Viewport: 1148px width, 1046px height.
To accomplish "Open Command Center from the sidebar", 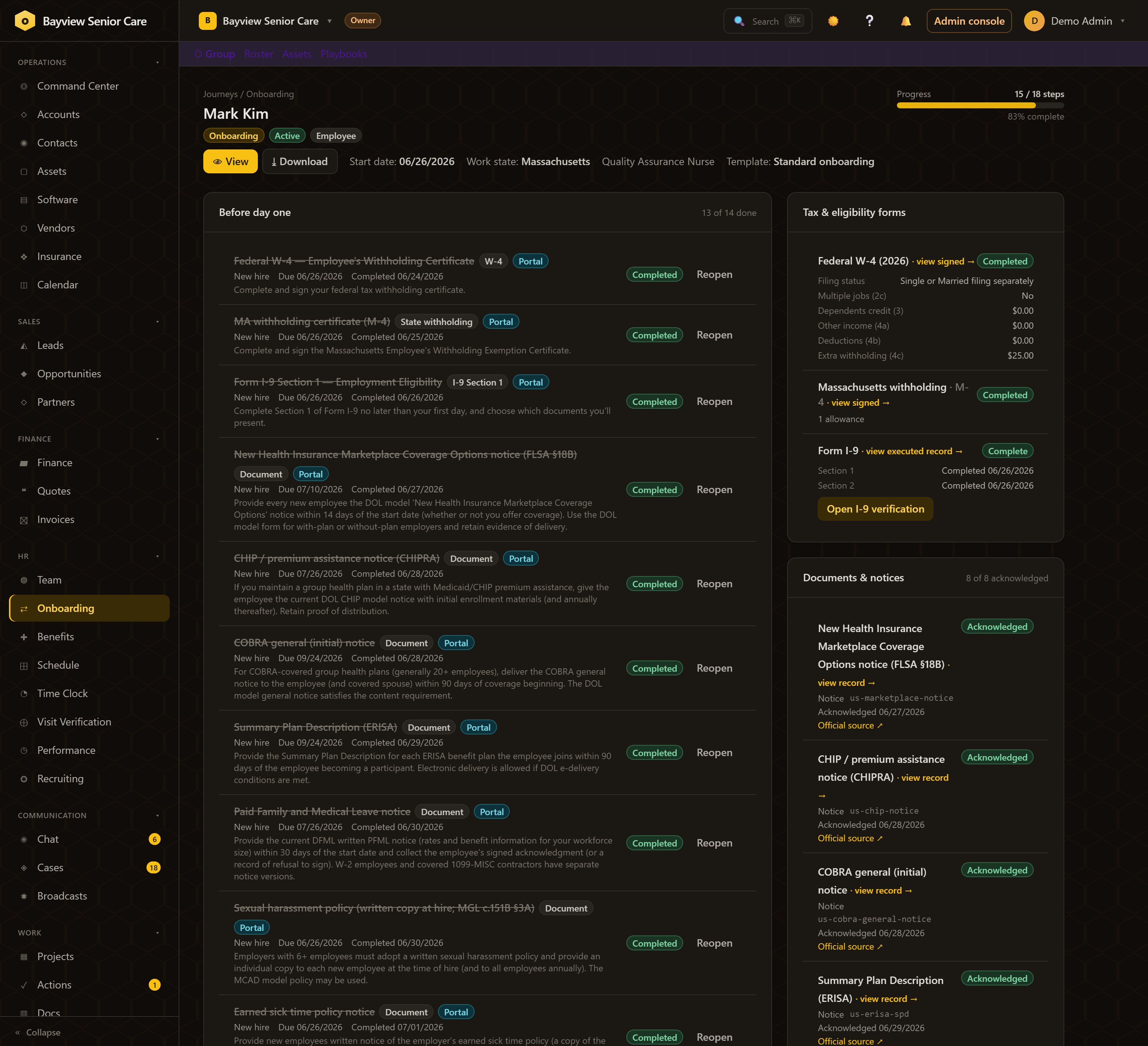I will pos(89,86).
